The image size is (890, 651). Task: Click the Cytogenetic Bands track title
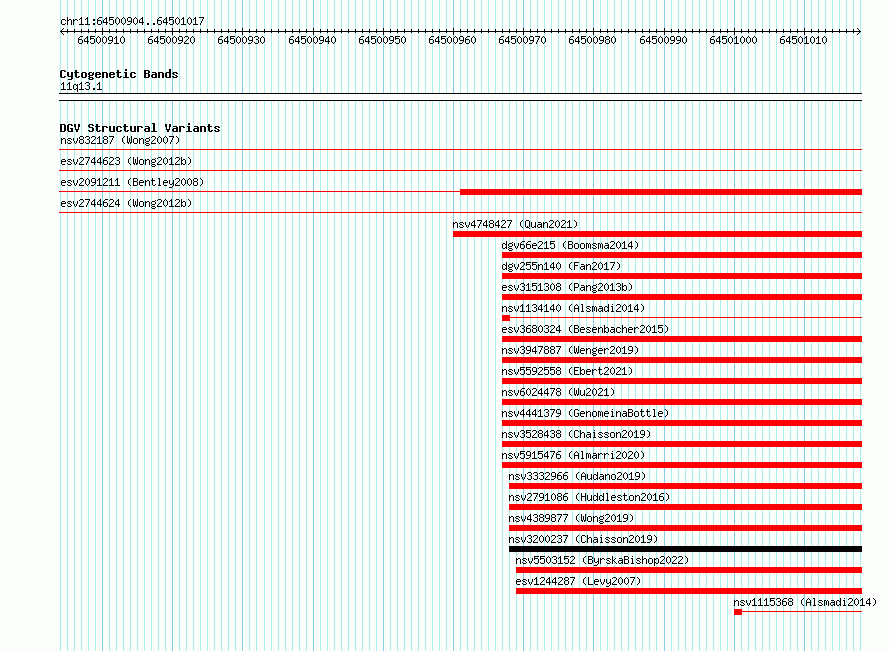tap(119, 74)
